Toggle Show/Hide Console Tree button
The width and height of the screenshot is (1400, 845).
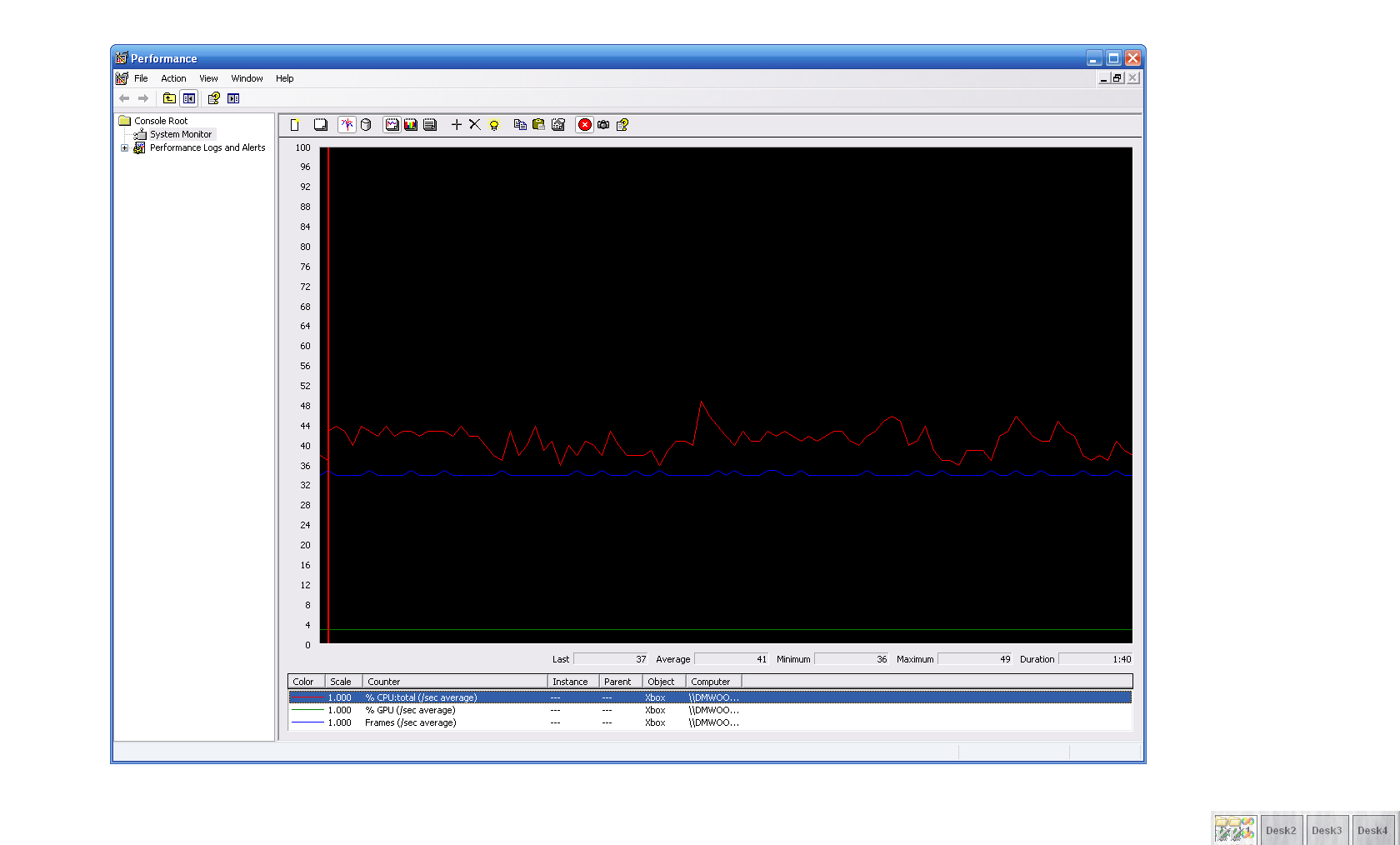189,98
